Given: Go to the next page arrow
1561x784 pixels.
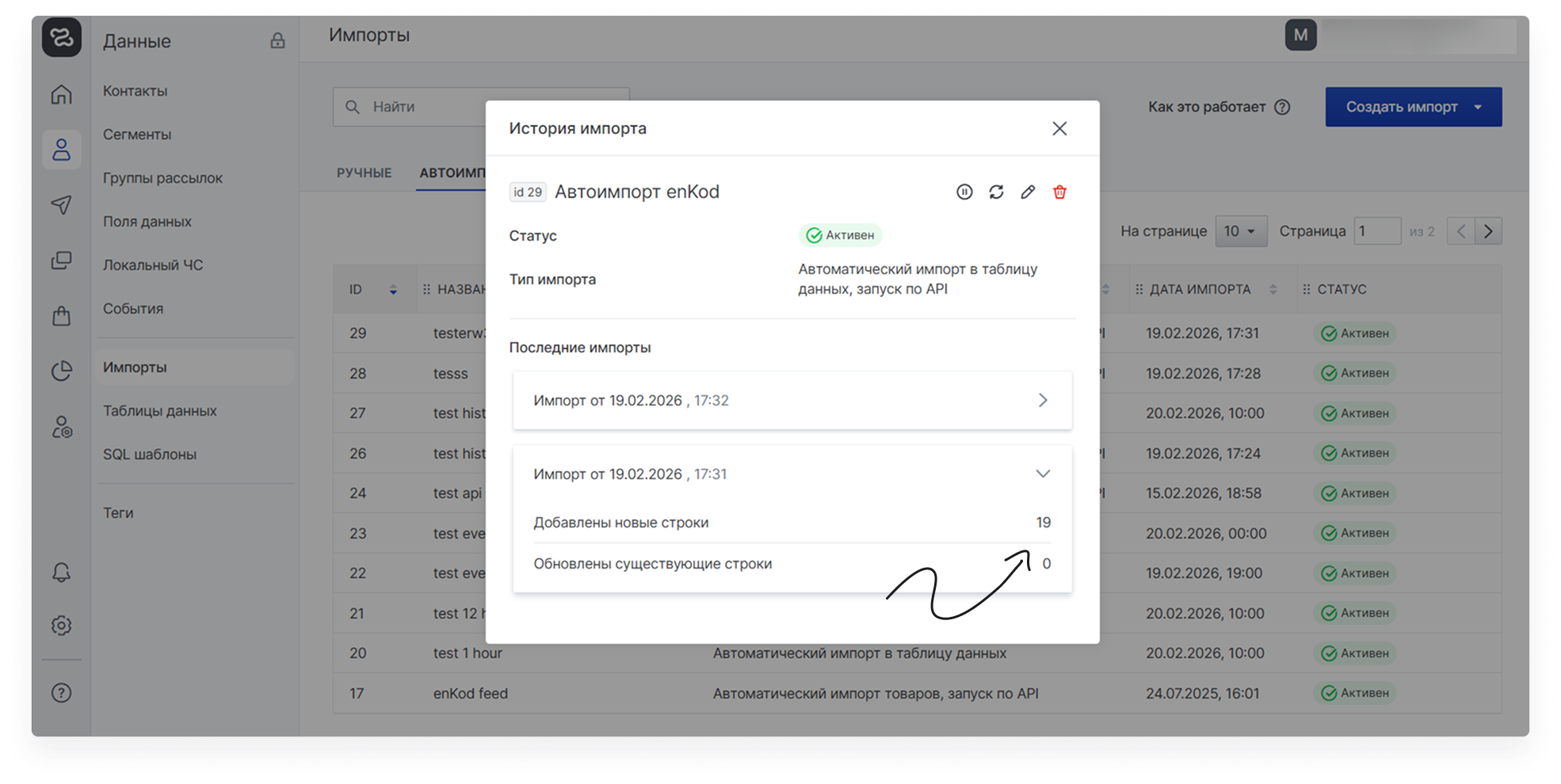Looking at the screenshot, I should point(1488,231).
